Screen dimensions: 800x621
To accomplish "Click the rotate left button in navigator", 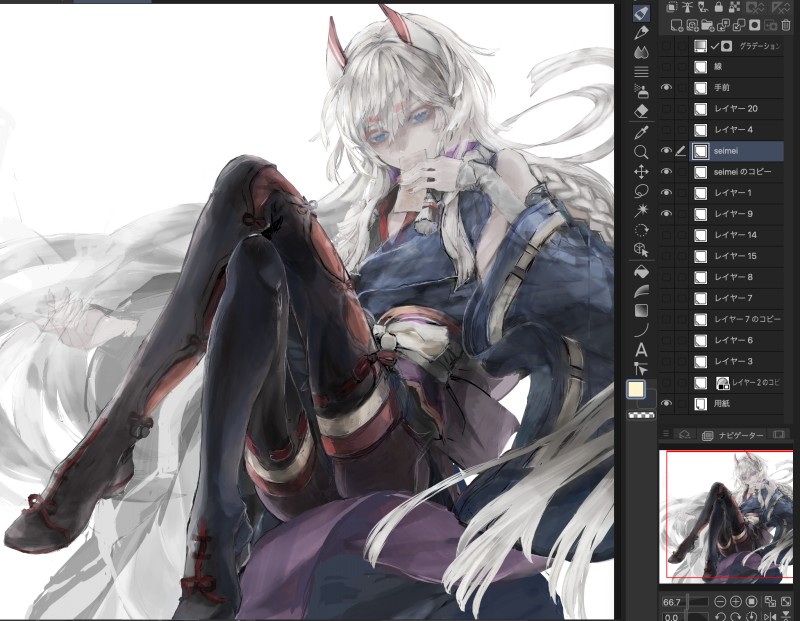I will (720, 617).
